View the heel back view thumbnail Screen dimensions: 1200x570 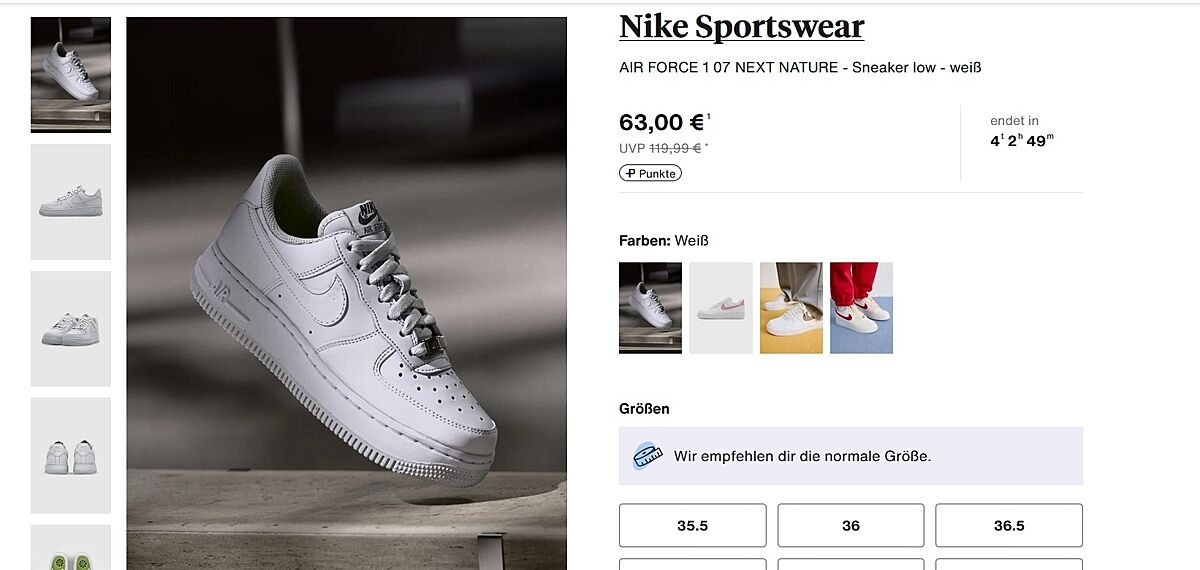click(71, 456)
